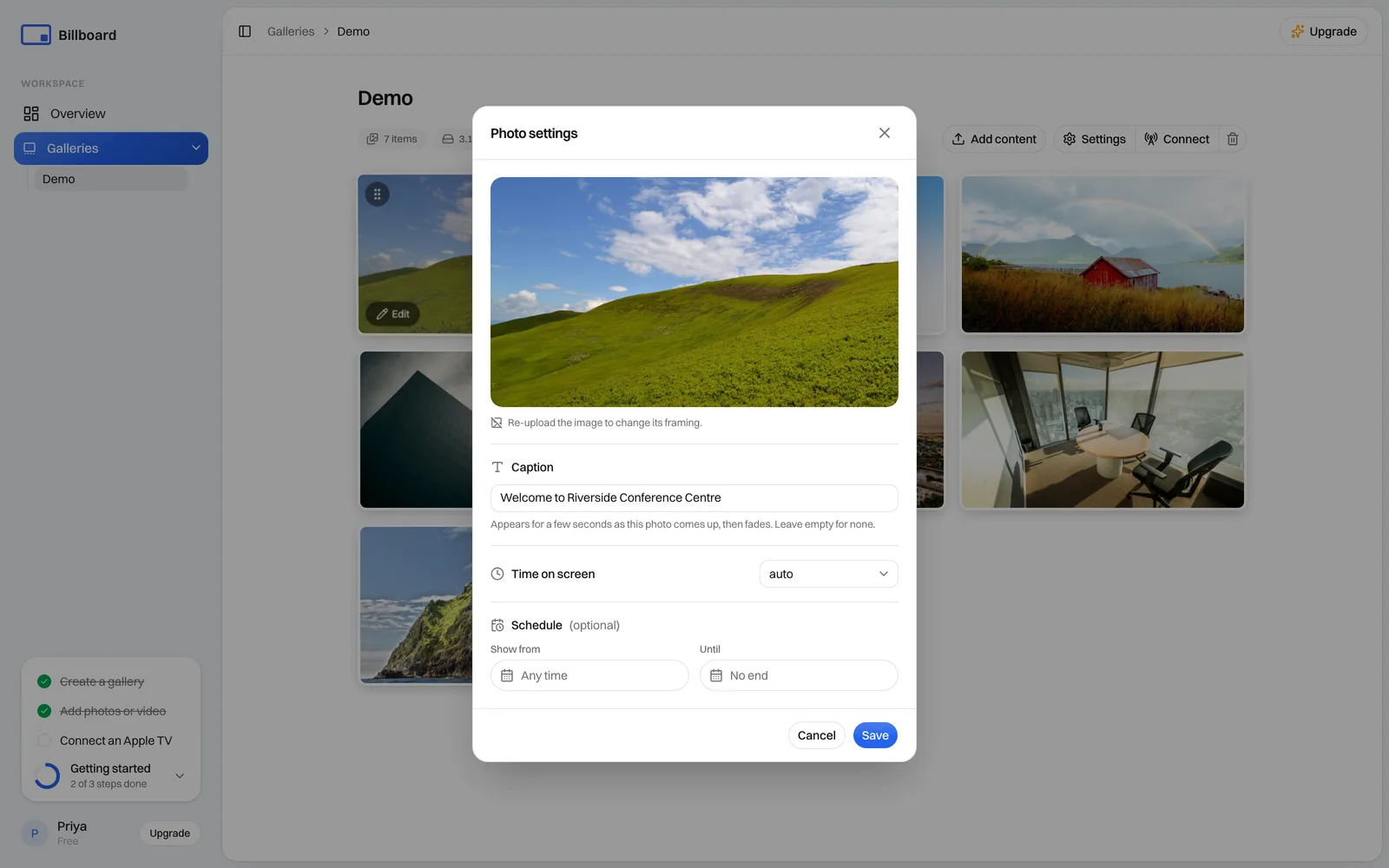Click the Photo settings title
This screenshot has height=868, width=1389.
coord(534,133)
